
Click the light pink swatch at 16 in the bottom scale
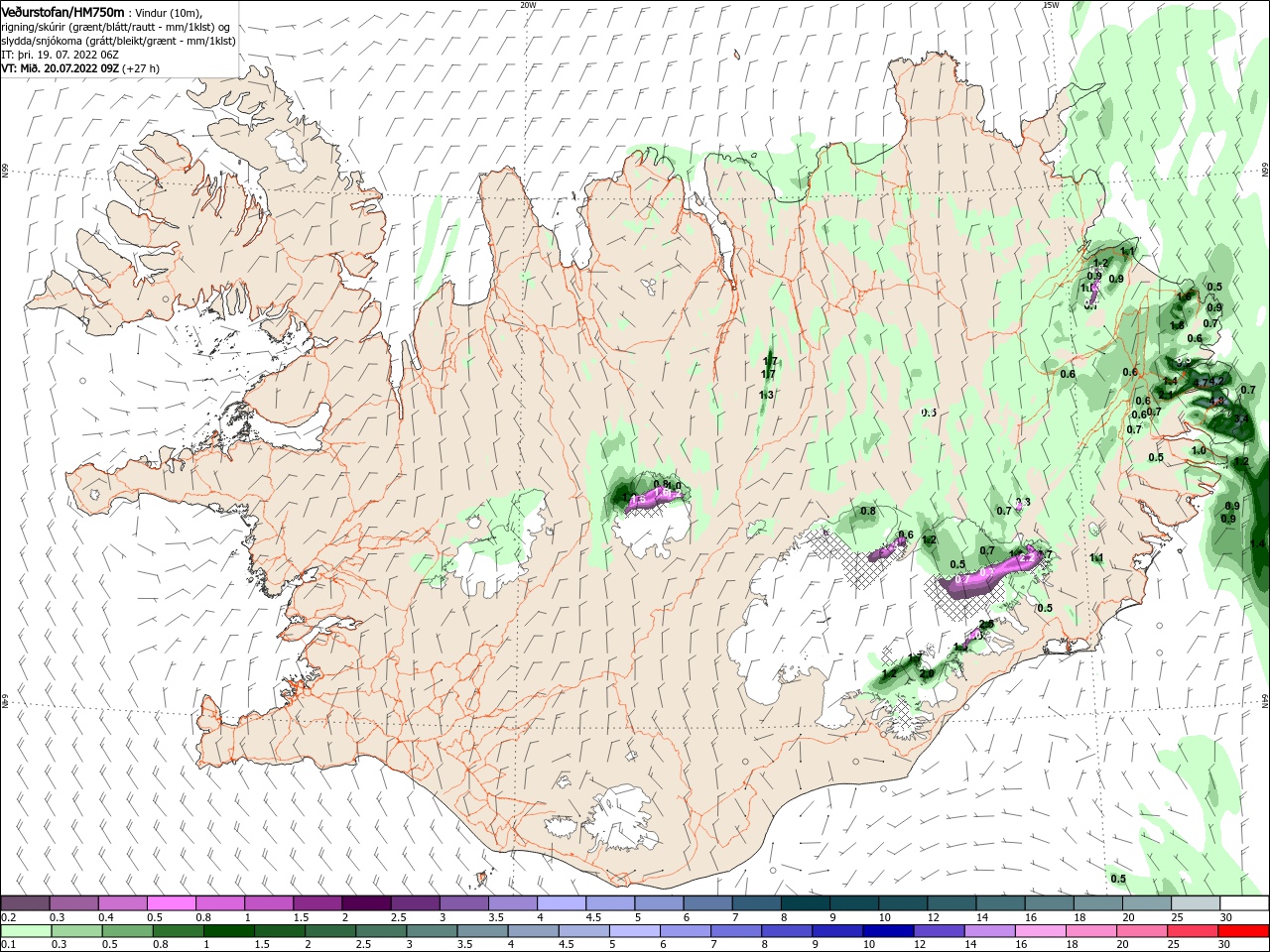point(1041,932)
